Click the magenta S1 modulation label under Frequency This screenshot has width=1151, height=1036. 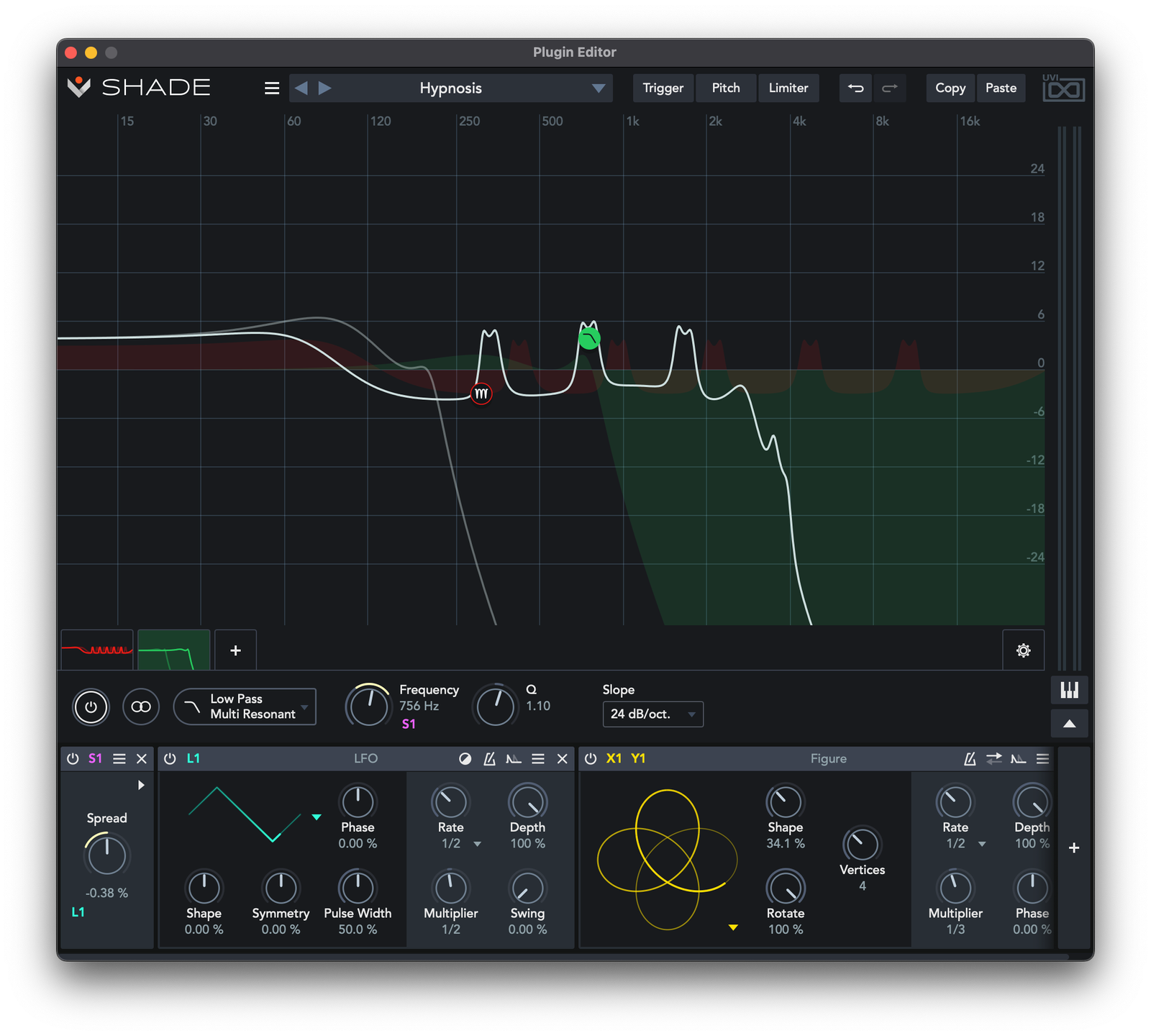point(409,724)
